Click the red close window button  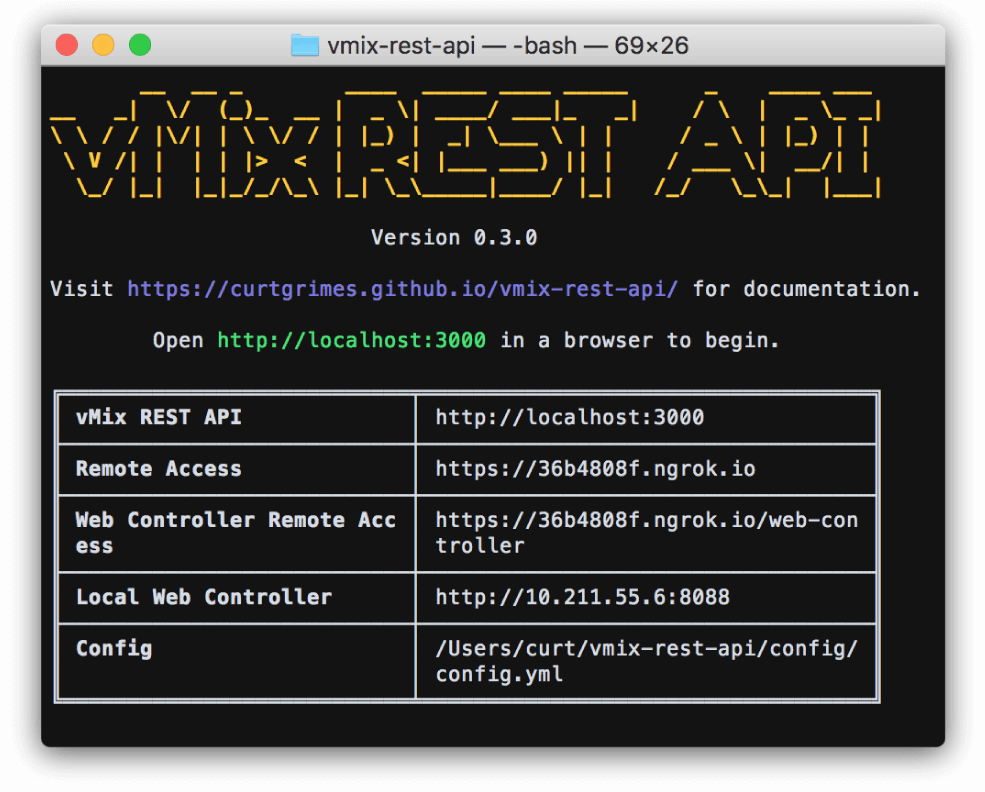tap(67, 45)
